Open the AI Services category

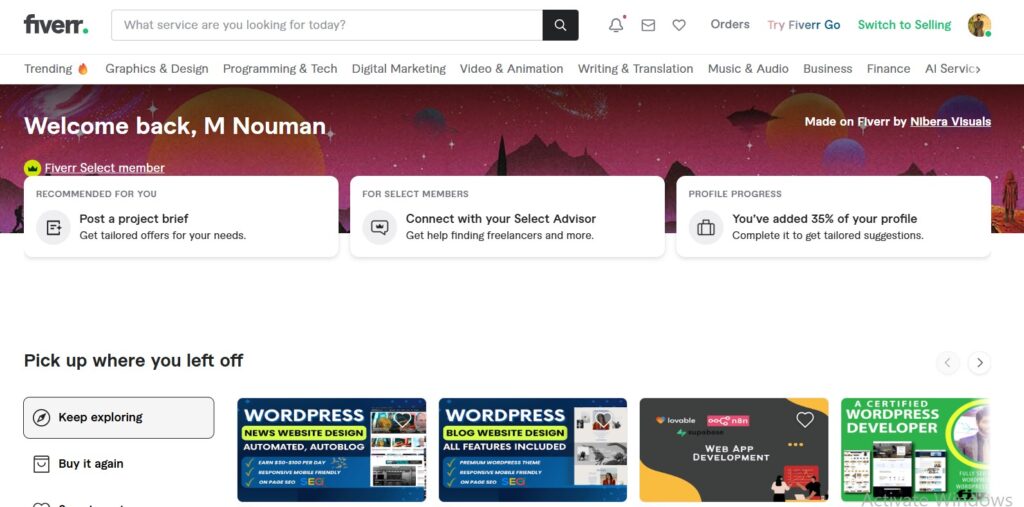tap(949, 69)
